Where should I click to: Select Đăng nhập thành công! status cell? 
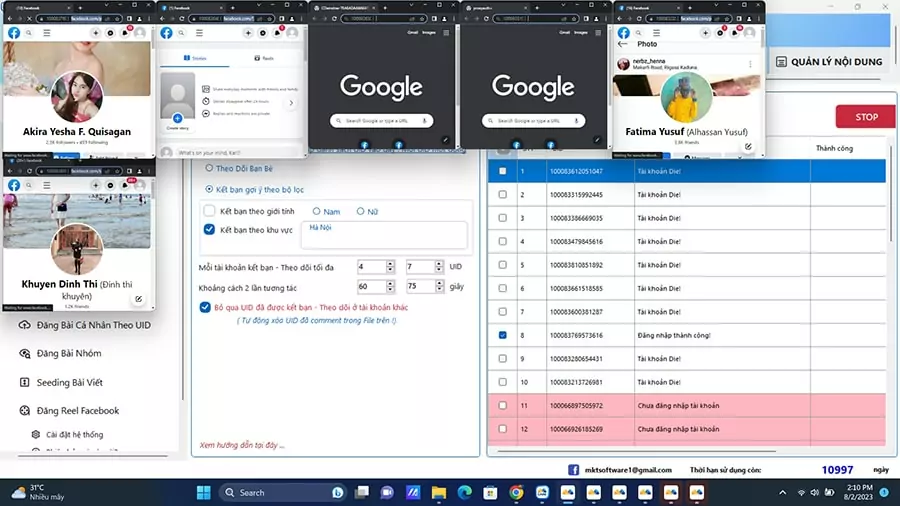[x=722, y=335]
